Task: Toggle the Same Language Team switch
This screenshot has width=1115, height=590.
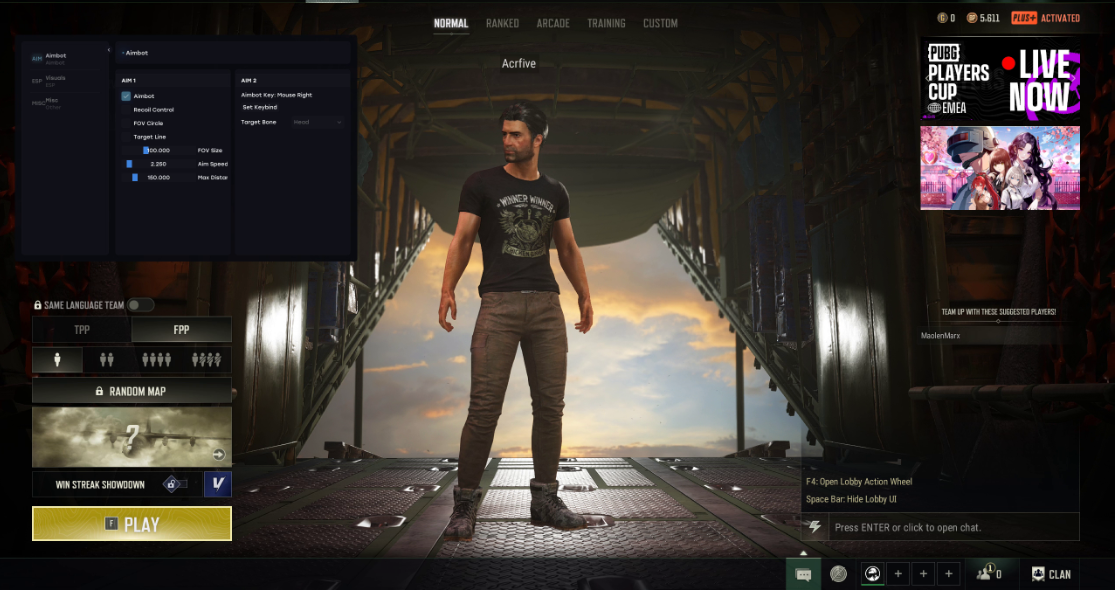Action: (140, 305)
